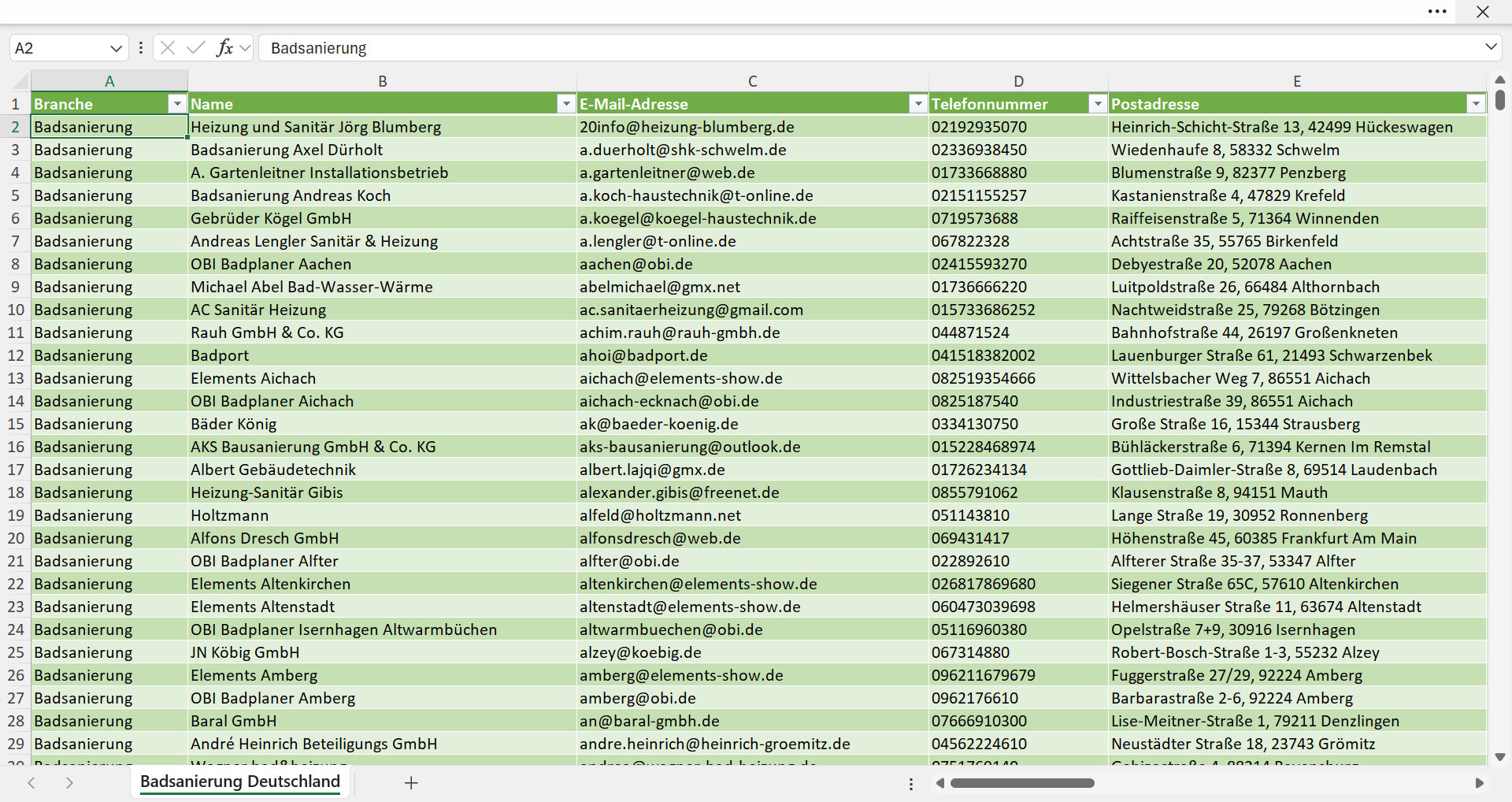The height and width of the screenshot is (802, 1512).
Task: Select cell aichach@elements-show.de
Action: click(x=753, y=378)
